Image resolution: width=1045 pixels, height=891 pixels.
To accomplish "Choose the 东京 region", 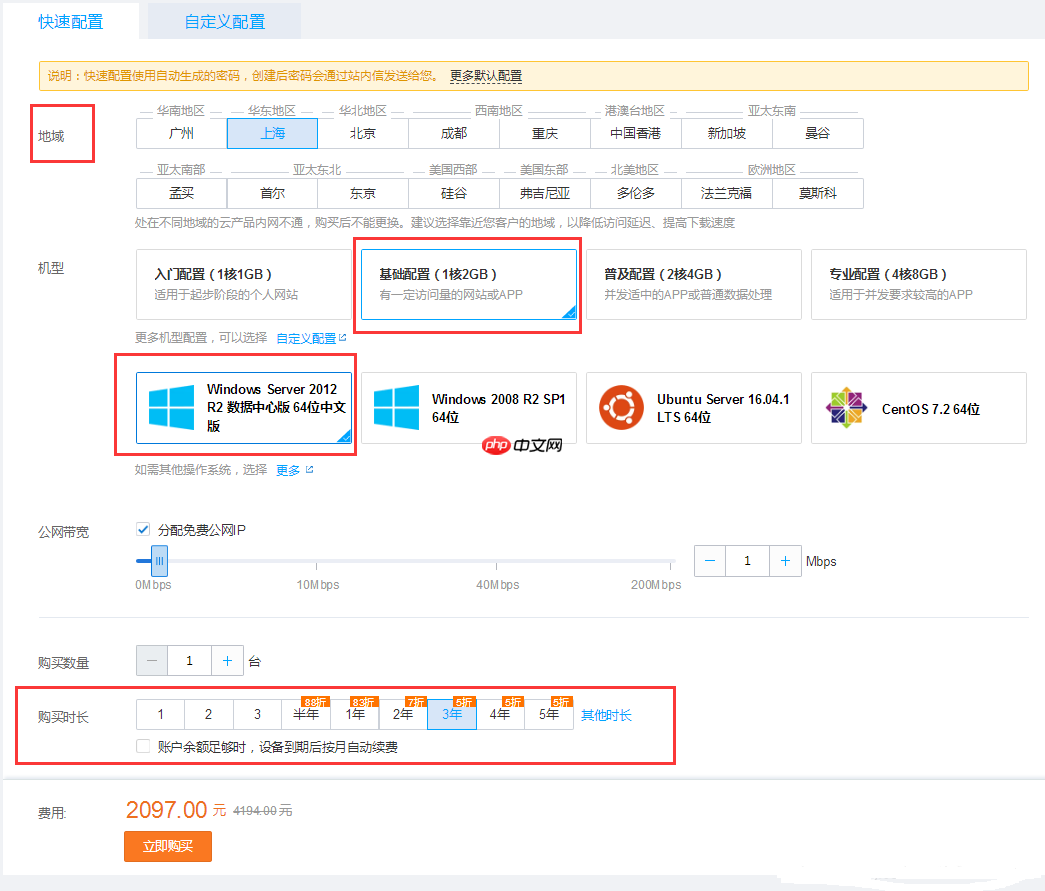I will coord(363,193).
